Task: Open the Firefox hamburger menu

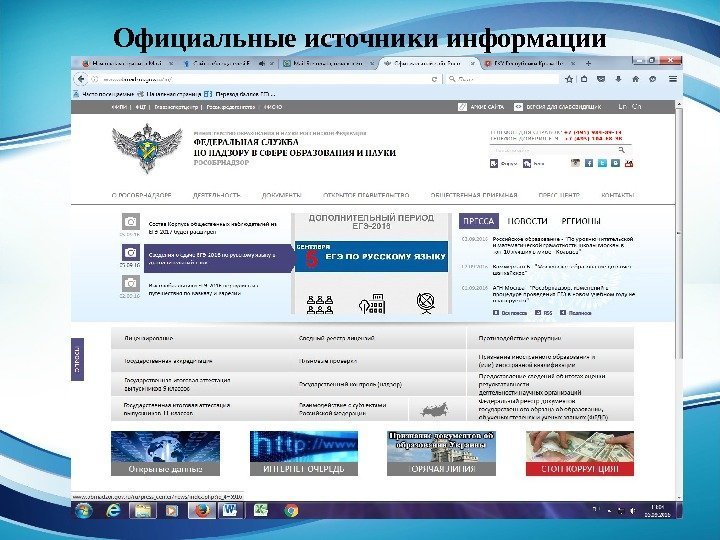Action: pyautogui.click(x=673, y=79)
